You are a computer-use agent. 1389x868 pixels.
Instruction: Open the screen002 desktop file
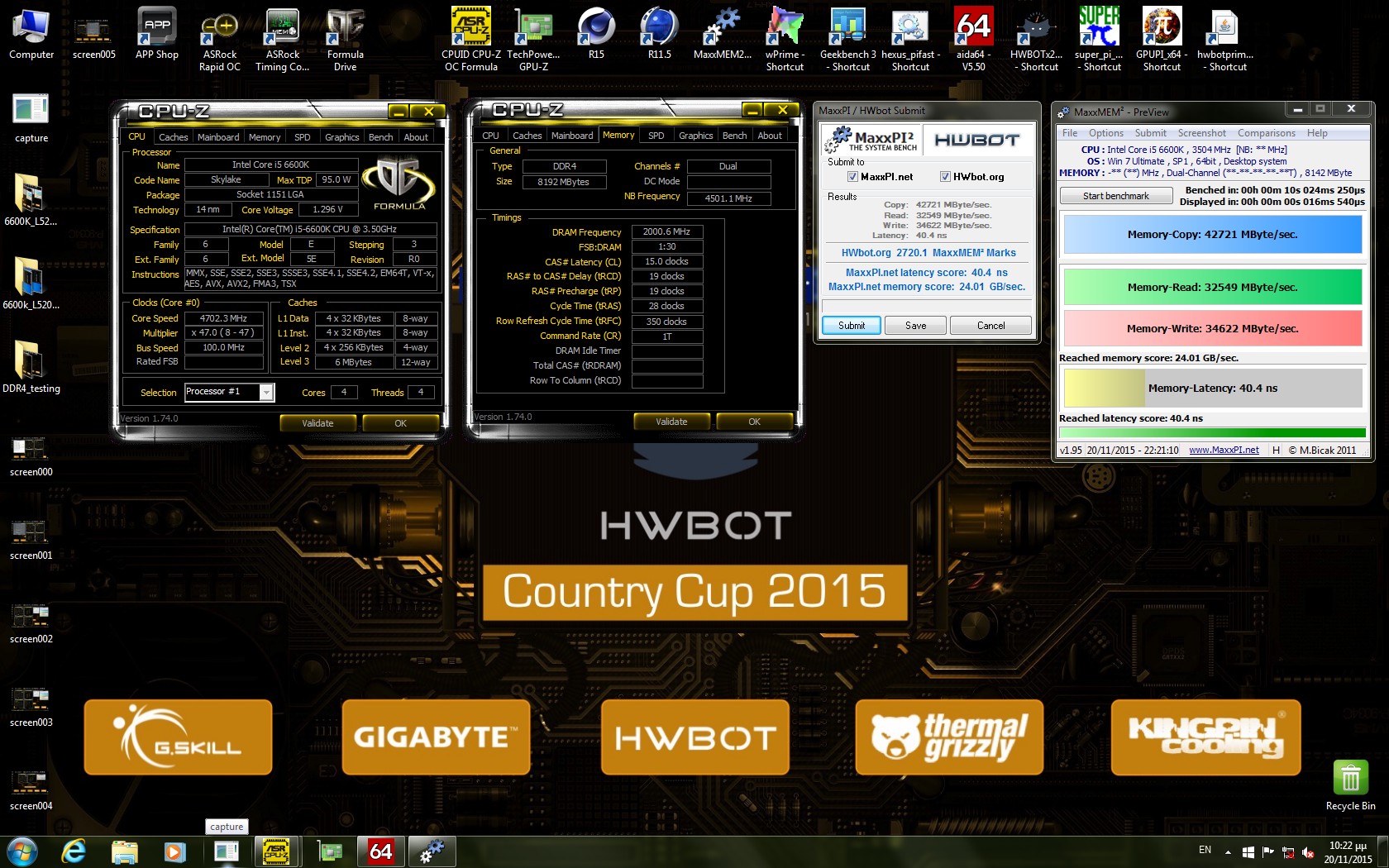click(x=31, y=623)
